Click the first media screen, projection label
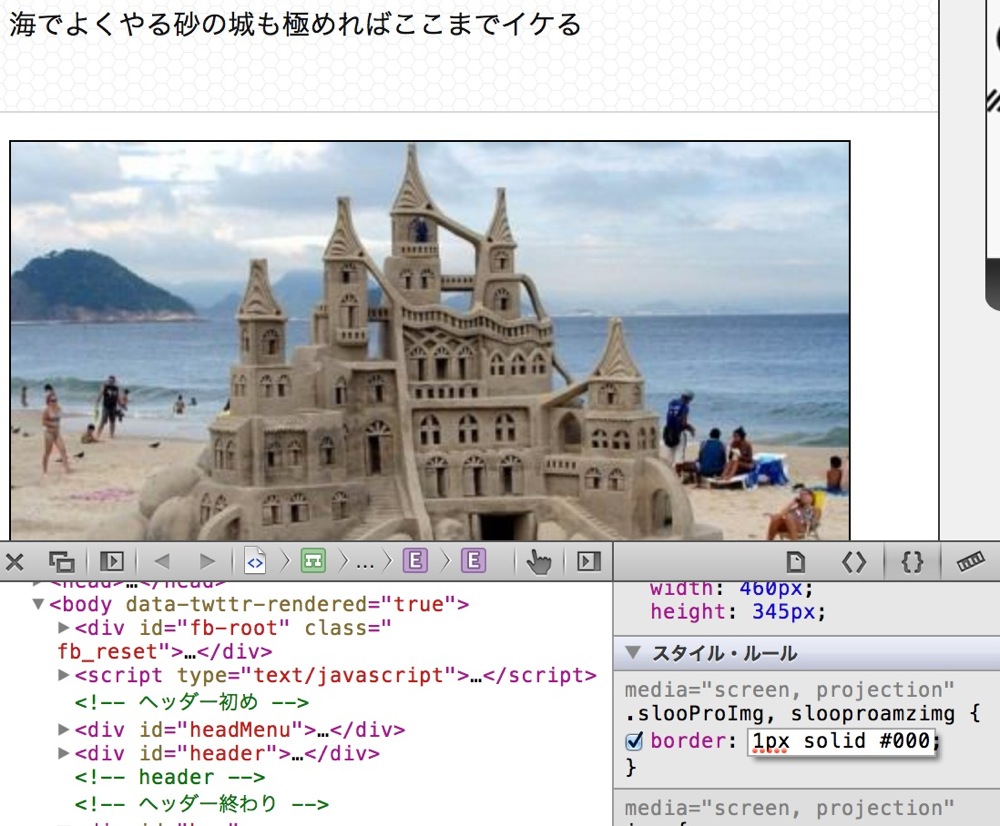The height and width of the screenshot is (826, 1000). pyautogui.click(x=790, y=690)
